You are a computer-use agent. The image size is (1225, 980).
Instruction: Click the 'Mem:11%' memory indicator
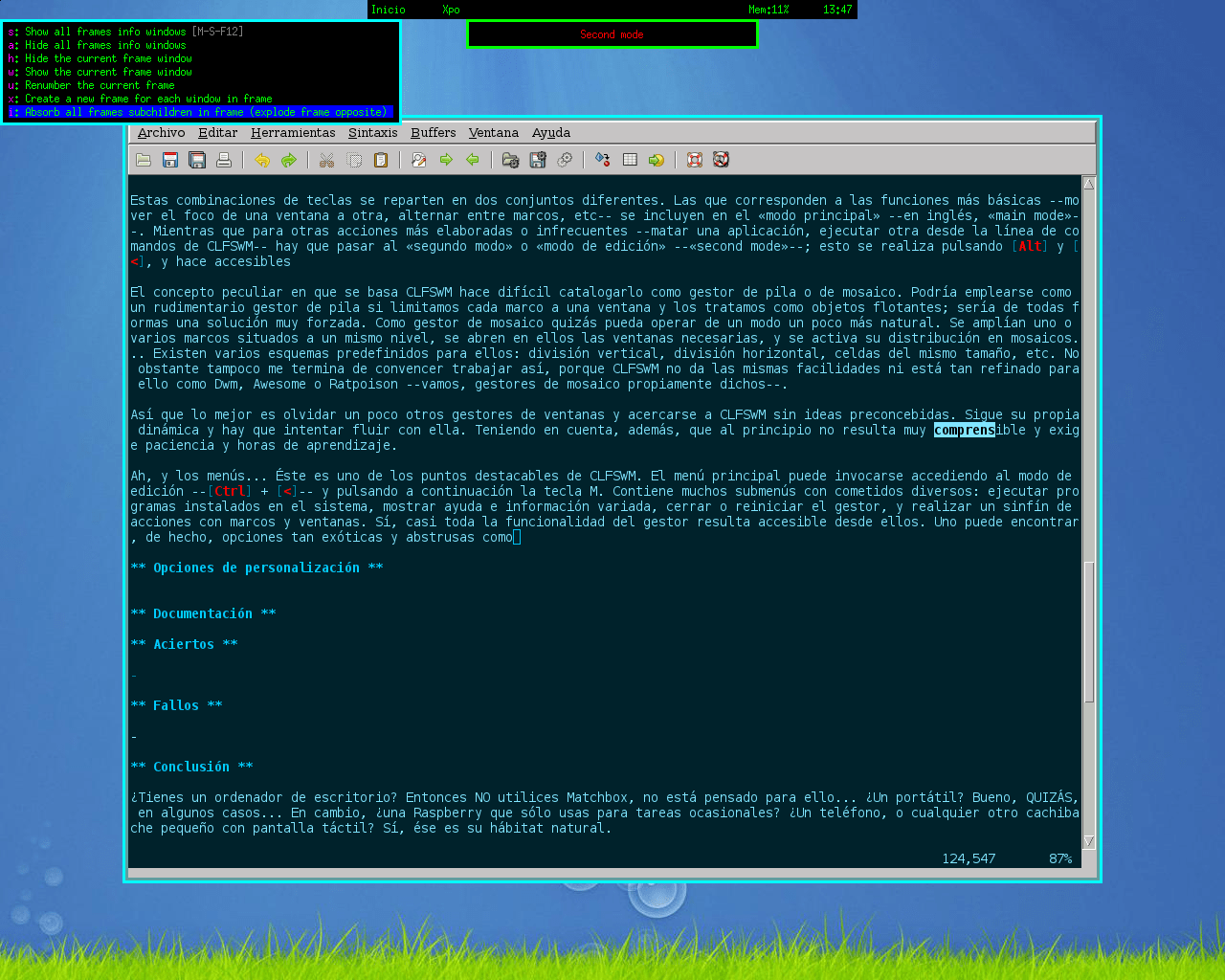click(768, 10)
